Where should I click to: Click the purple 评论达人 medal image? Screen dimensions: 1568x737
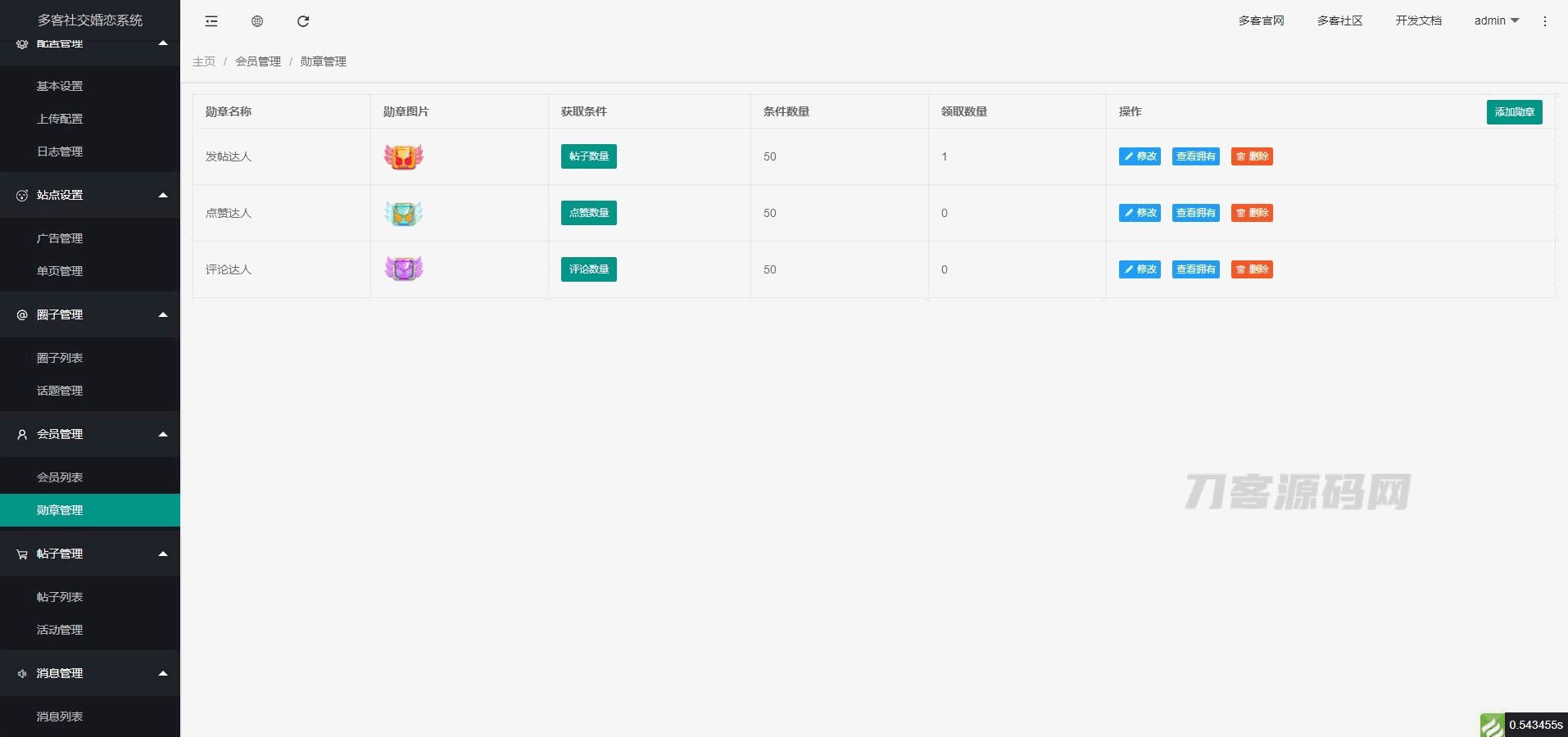[x=403, y=269]
